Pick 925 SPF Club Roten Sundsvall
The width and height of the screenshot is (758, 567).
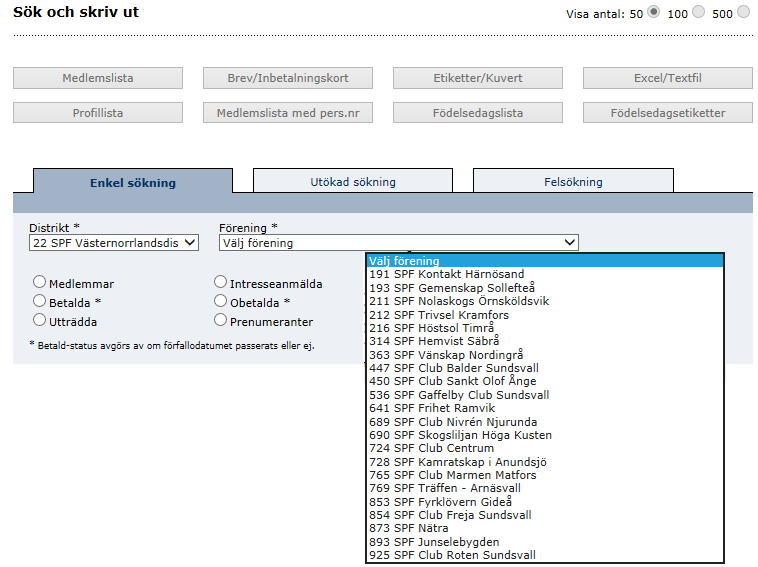pos(545,555)
